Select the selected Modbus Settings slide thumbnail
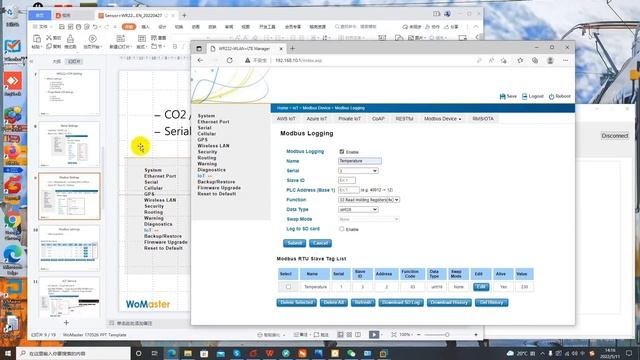 pyautogui.click(x=69, y=196)
